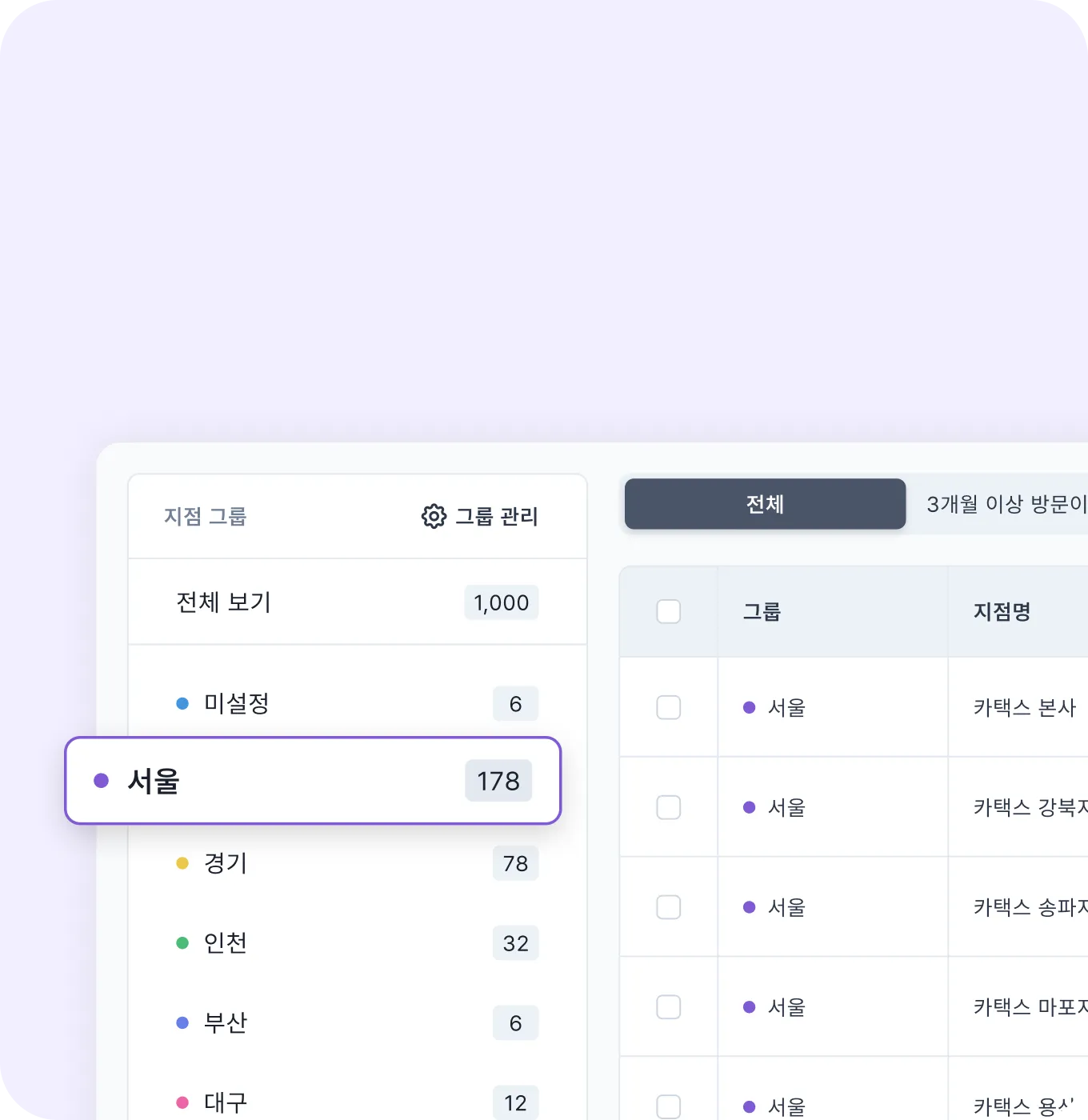Select the 인천 group
Image resolution: width=1088 pixels, height=1120 pixels.
pos(226,943)
